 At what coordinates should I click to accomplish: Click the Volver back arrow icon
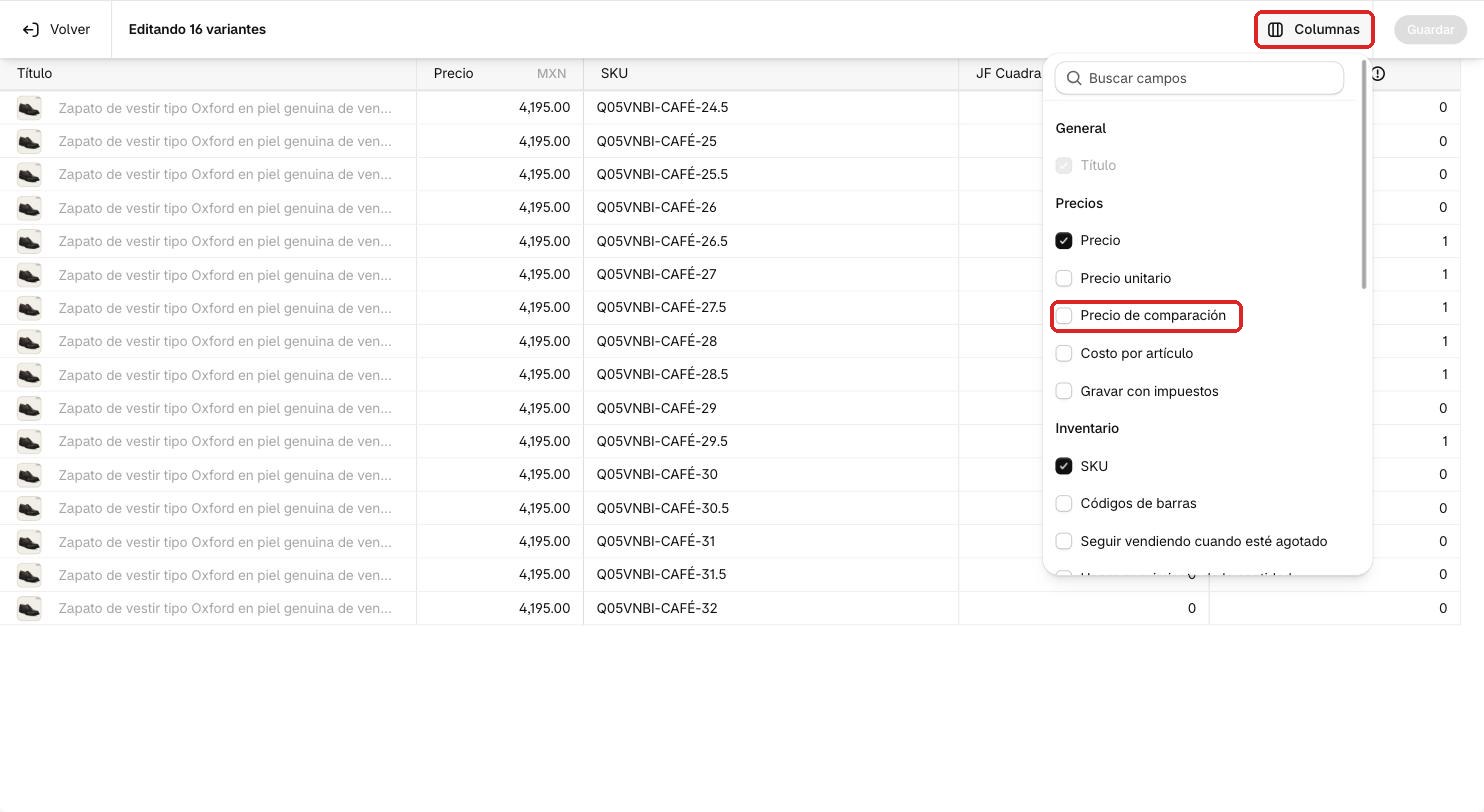[31, 30]
